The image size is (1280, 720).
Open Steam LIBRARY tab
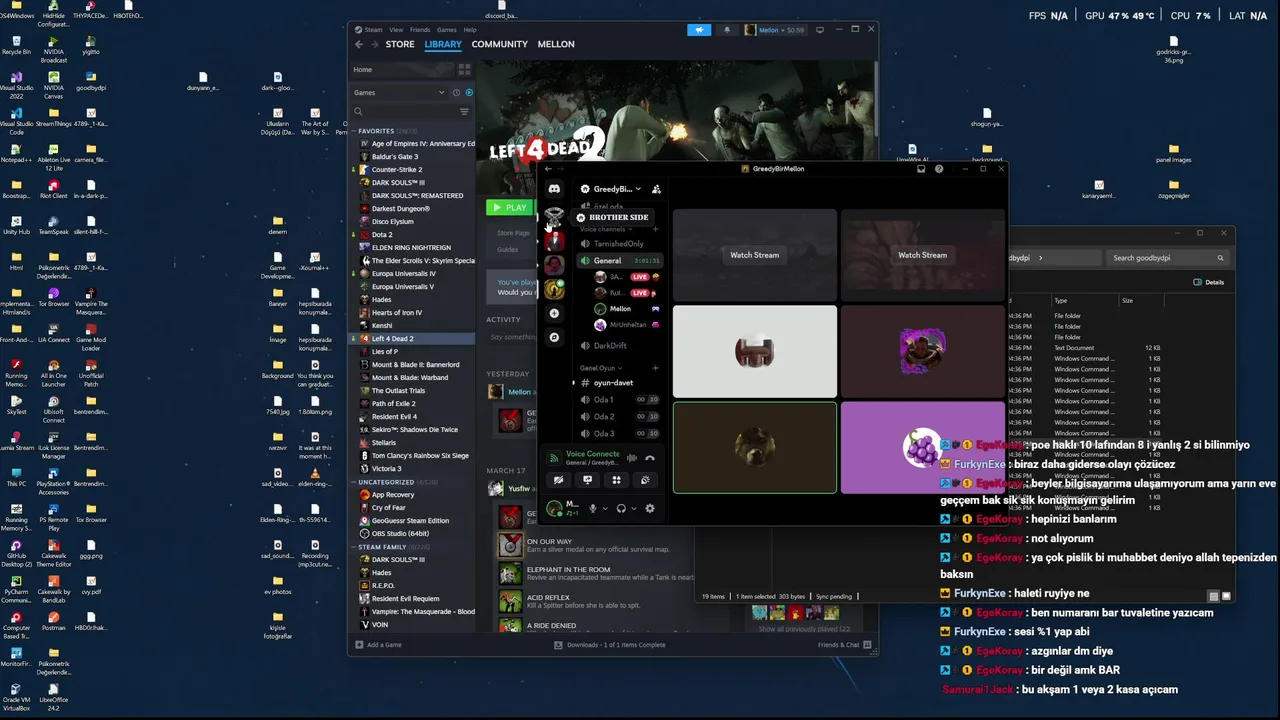click(443, 44)
